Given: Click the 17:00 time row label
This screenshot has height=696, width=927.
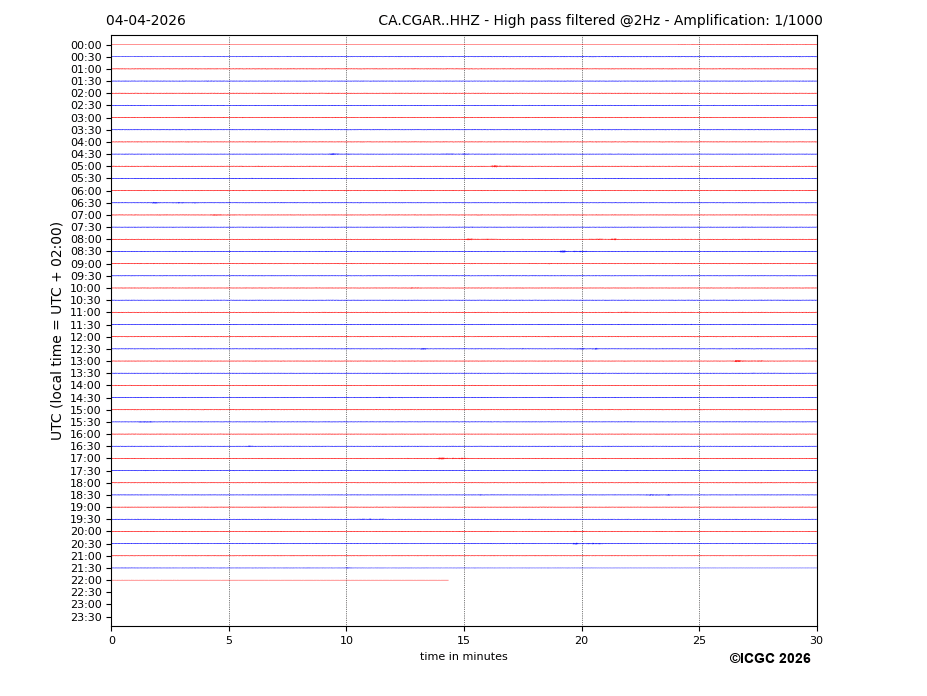Looking at the screenshot, I should click(x=86, y=458).
